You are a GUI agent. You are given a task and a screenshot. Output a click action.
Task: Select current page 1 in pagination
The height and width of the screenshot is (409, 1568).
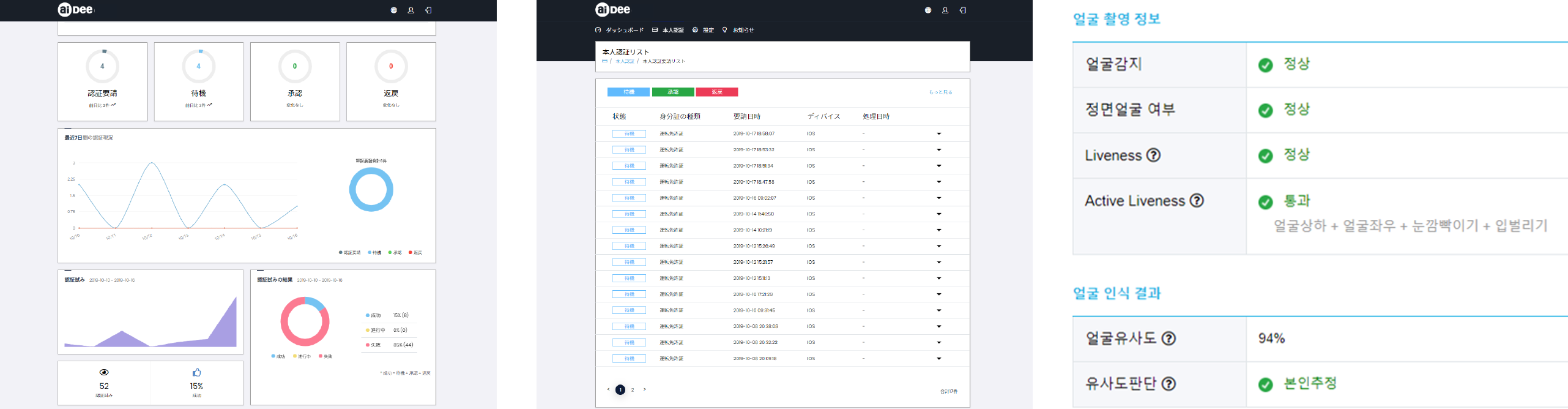tap(620, 389)
